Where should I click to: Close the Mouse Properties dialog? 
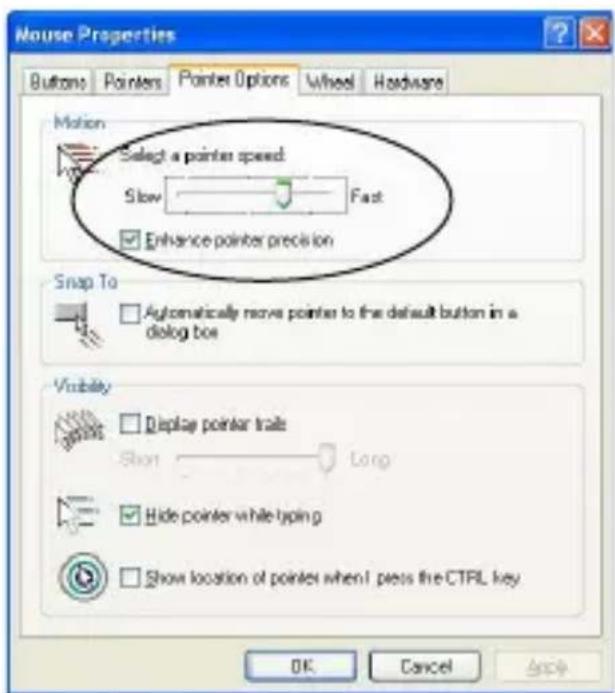(x=594, y=33)
